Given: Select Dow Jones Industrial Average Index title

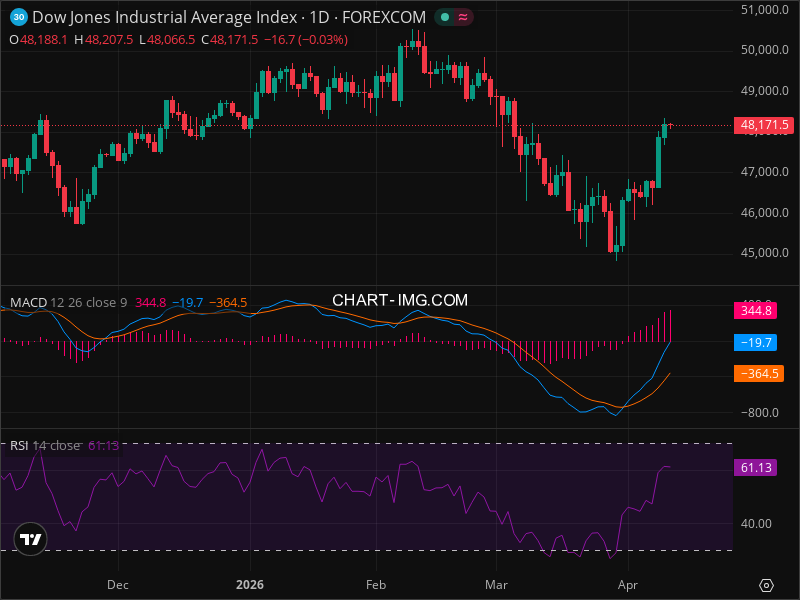Looking at the screenshot, I should [165, 17].
